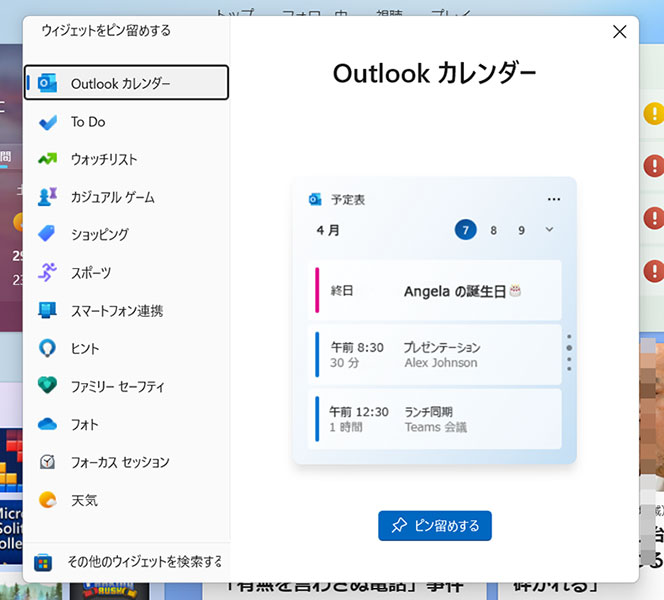
Task: Click the ヒント lightbulb icon
Action: 47,348
